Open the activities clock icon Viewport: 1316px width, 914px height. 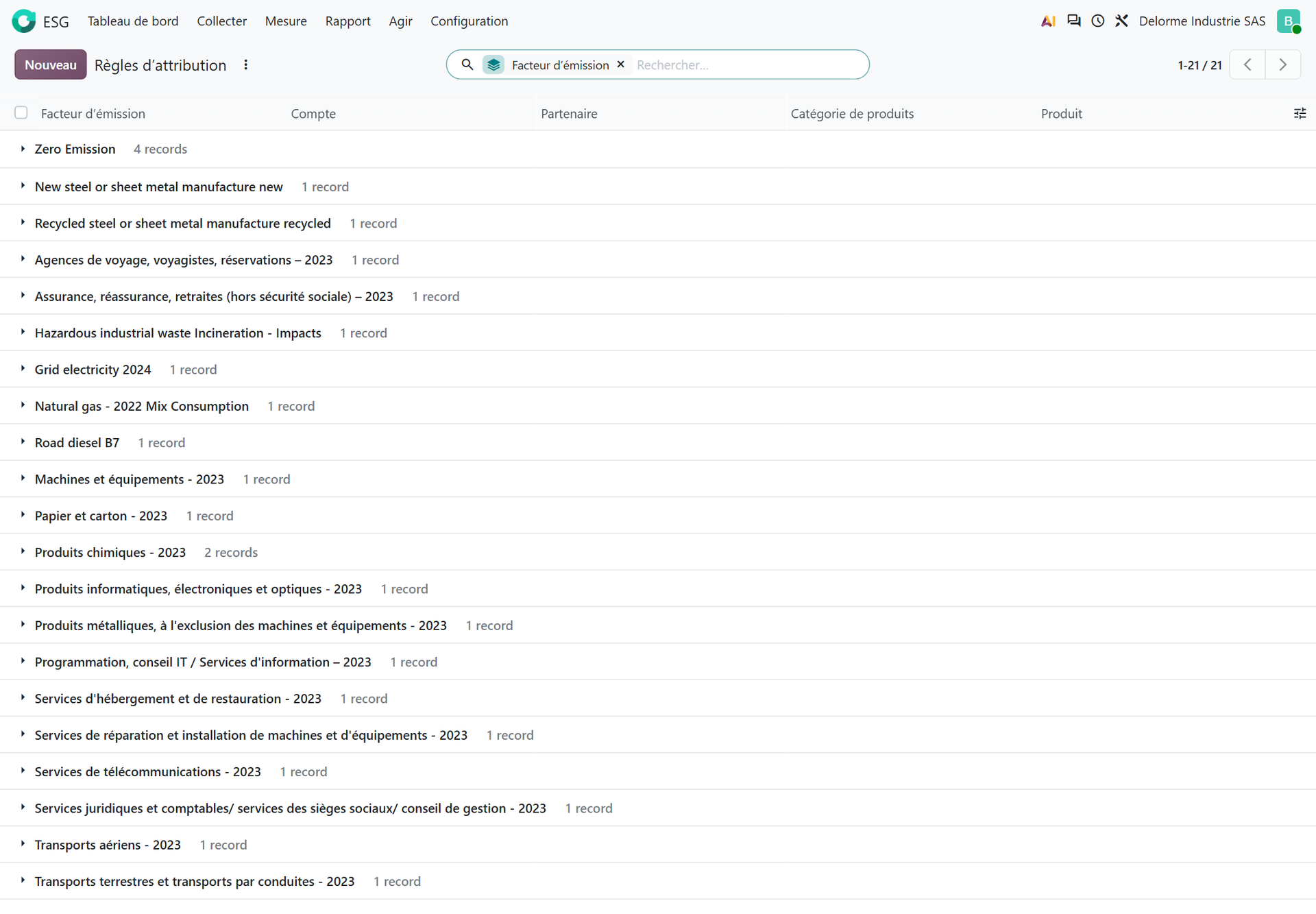[x=1098, y=21]
